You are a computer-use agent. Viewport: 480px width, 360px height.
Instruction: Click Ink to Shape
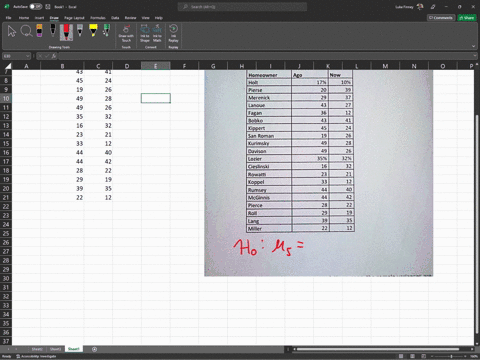145,33
